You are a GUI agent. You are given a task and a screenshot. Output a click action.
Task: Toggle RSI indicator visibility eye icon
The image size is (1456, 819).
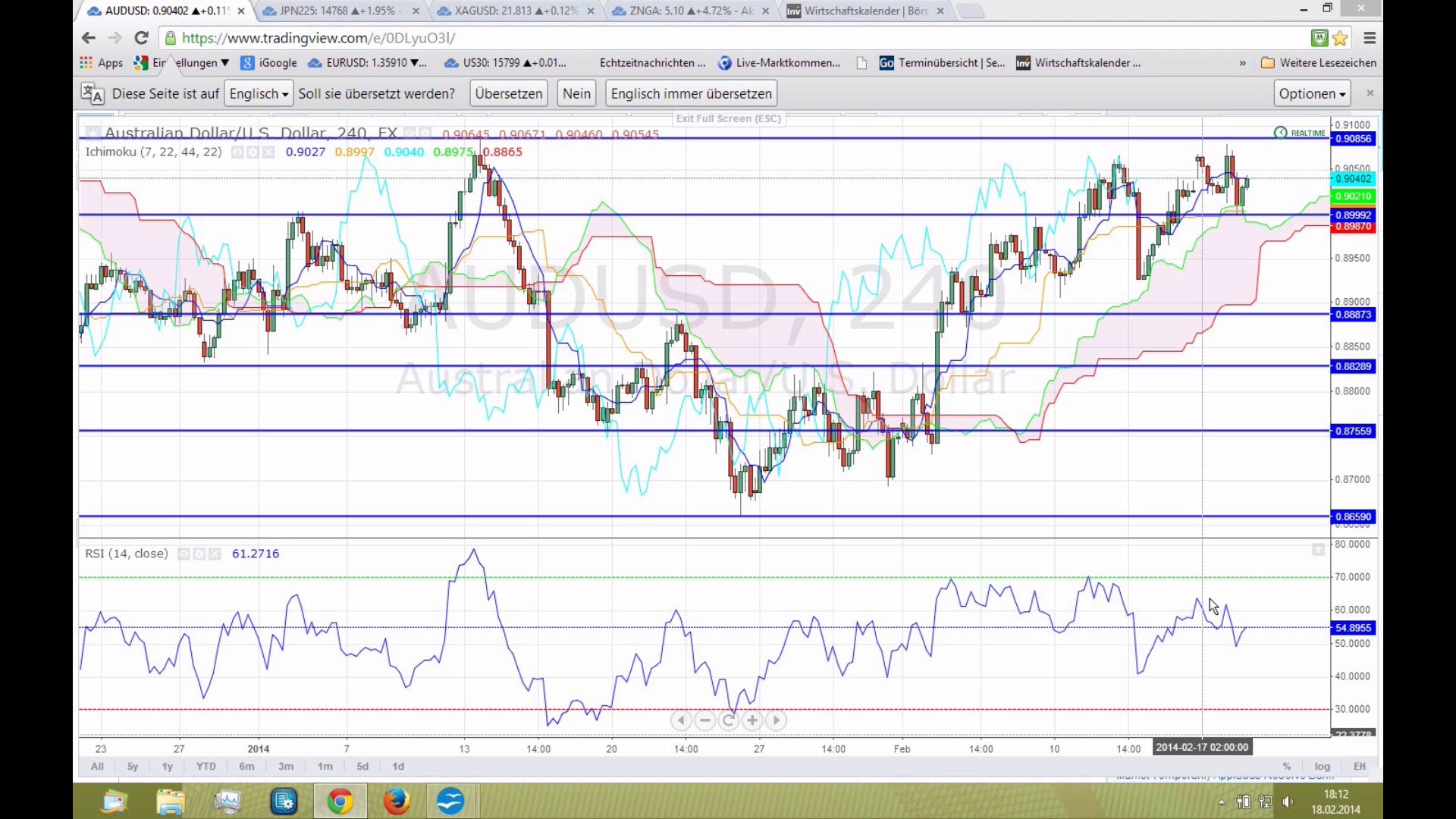pyautogui.click(x=184, y=554)
